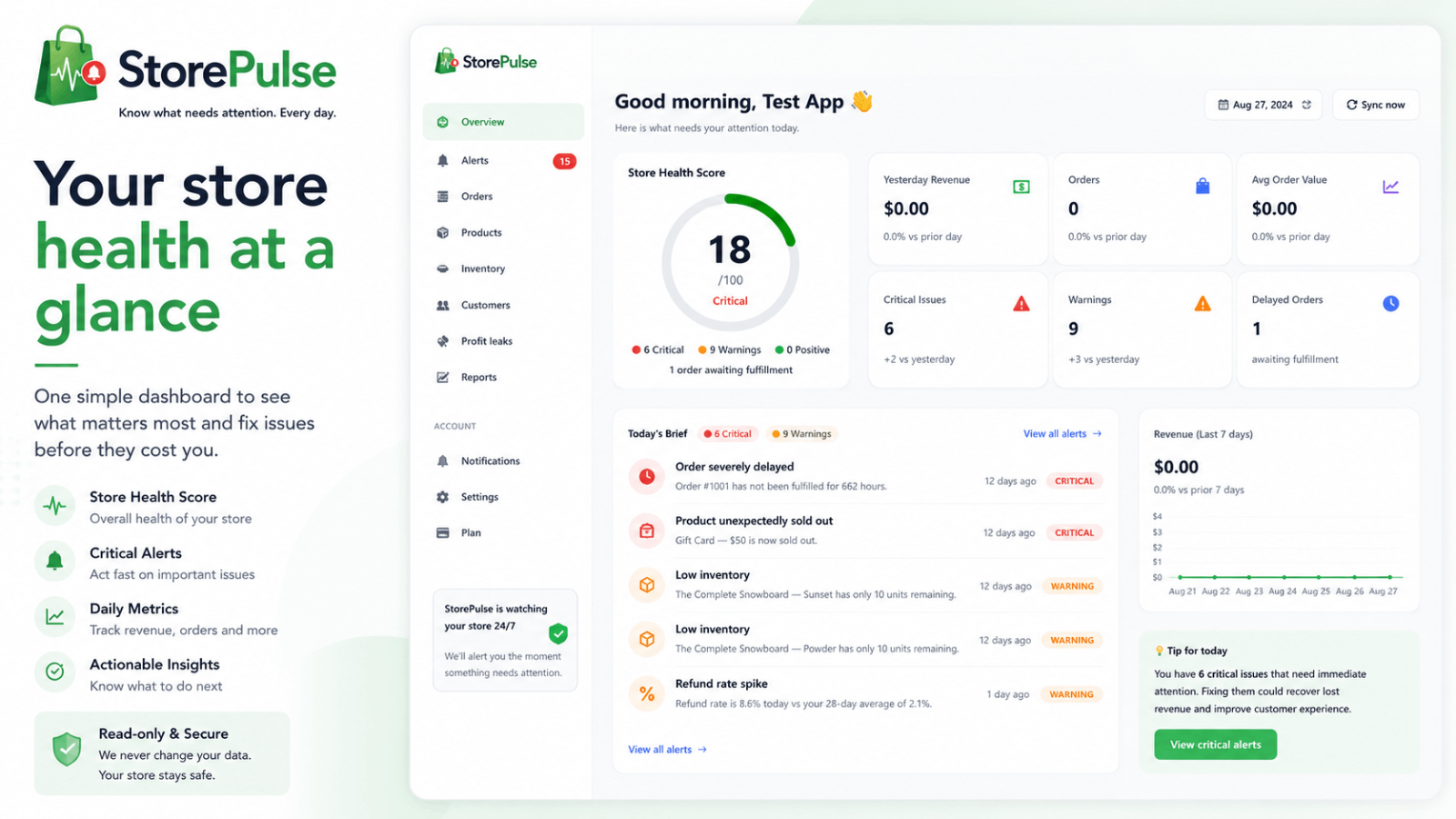This screenshot has width=1456, height=819.
Task: Open Notifications under Account
Action: tap(503, 461)
